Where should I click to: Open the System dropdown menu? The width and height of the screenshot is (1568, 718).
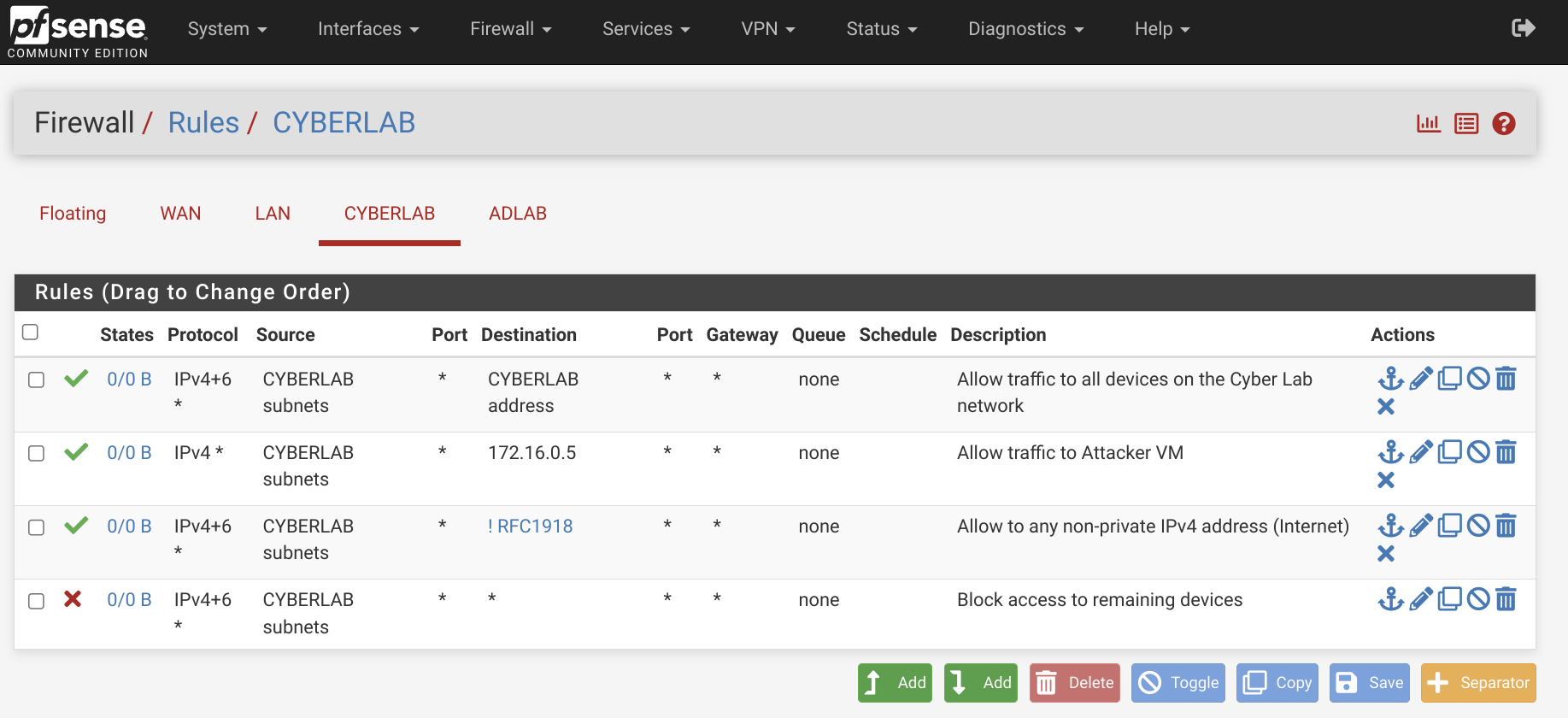tap(227, 29)
